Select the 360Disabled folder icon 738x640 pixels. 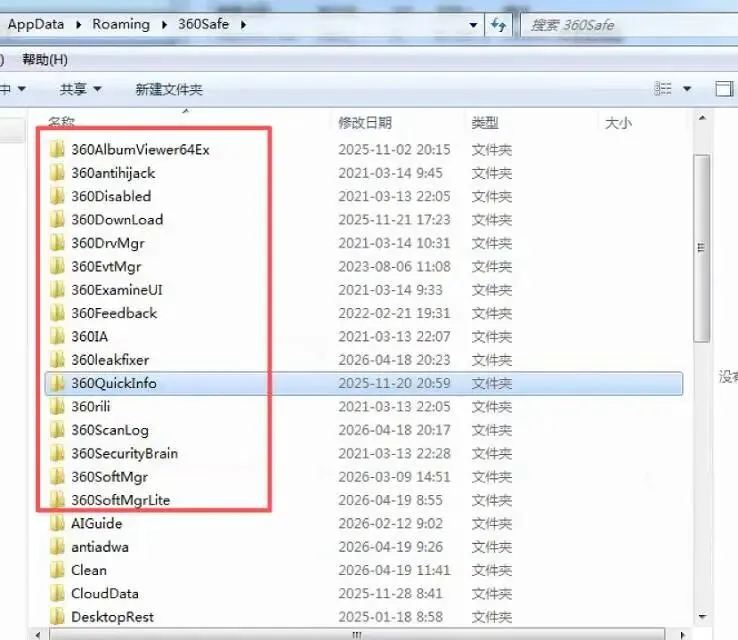pyautogui.click(x=57, y=196)
